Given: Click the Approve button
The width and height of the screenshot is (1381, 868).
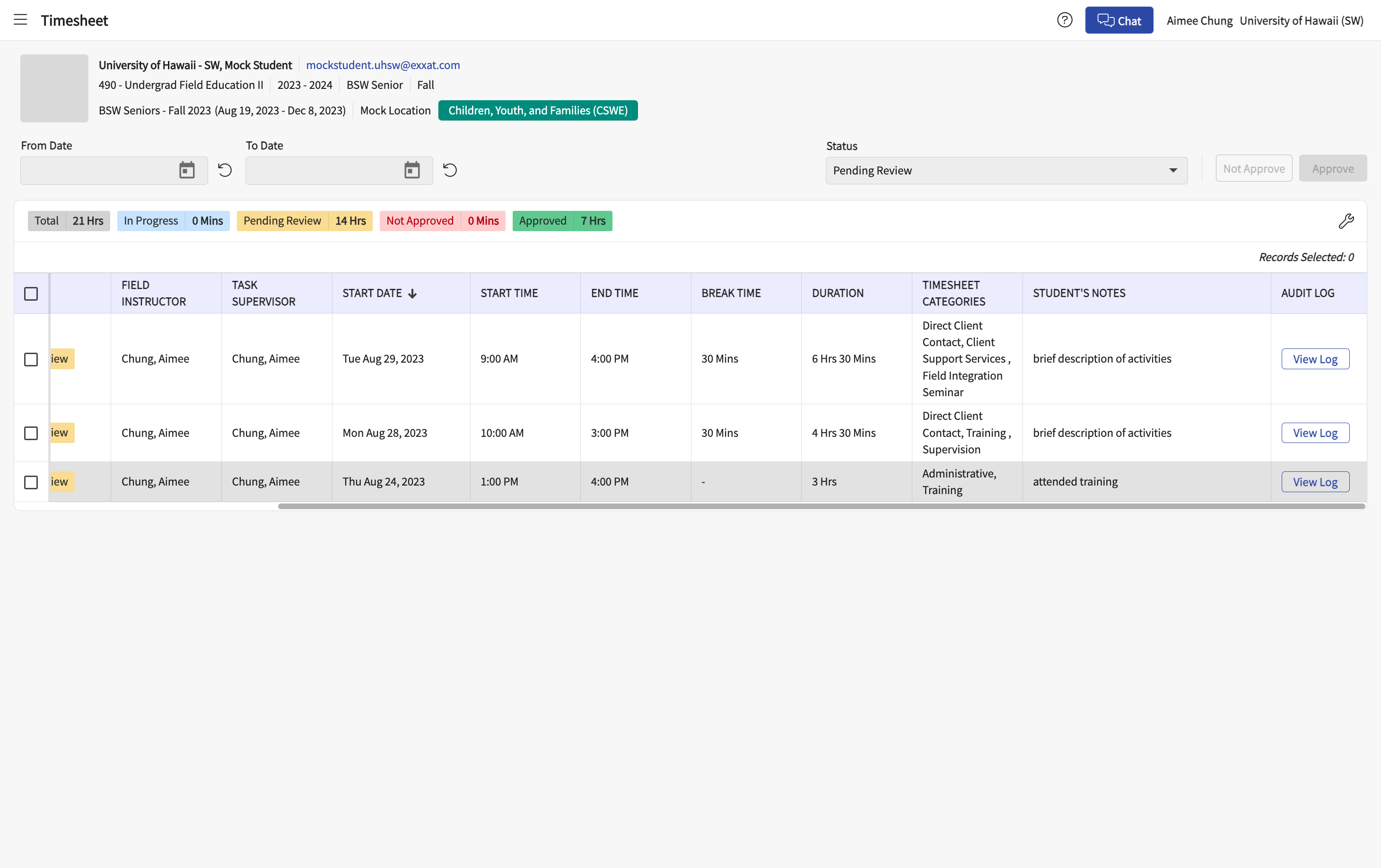Looking at the screenshot, I should [x=1333, y=169].
